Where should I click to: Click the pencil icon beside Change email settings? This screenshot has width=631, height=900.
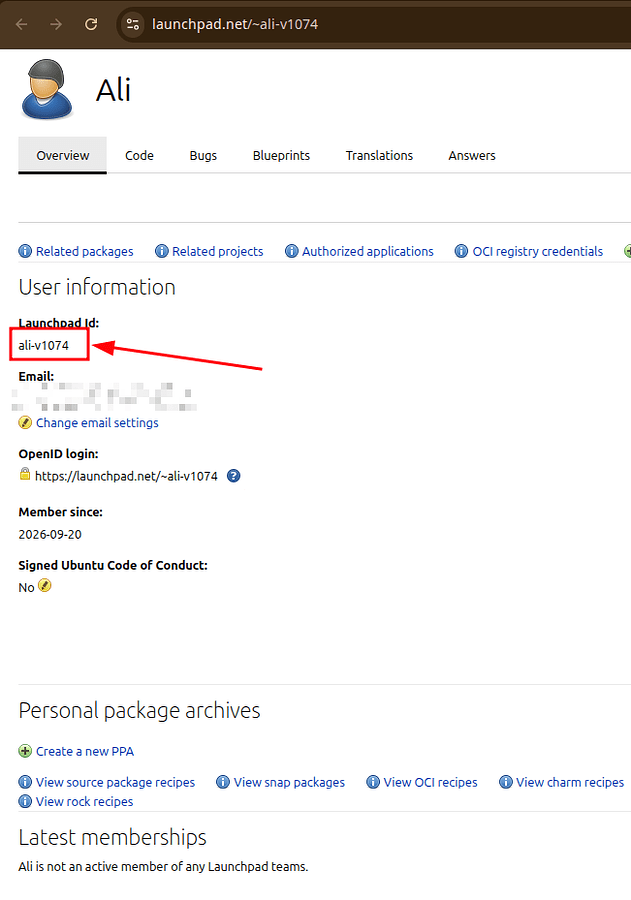25,422
